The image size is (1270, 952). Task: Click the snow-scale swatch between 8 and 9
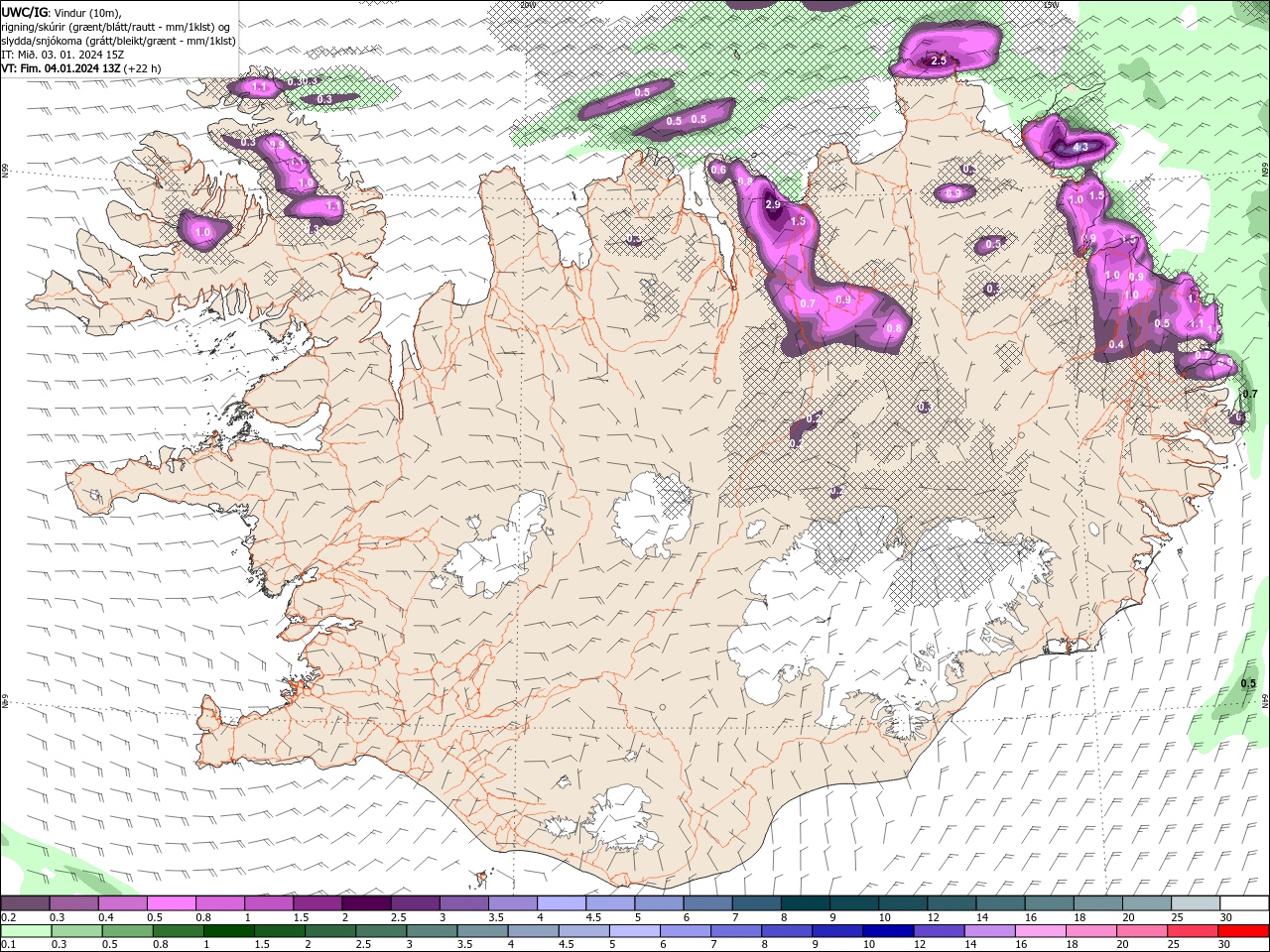point(806,903)
